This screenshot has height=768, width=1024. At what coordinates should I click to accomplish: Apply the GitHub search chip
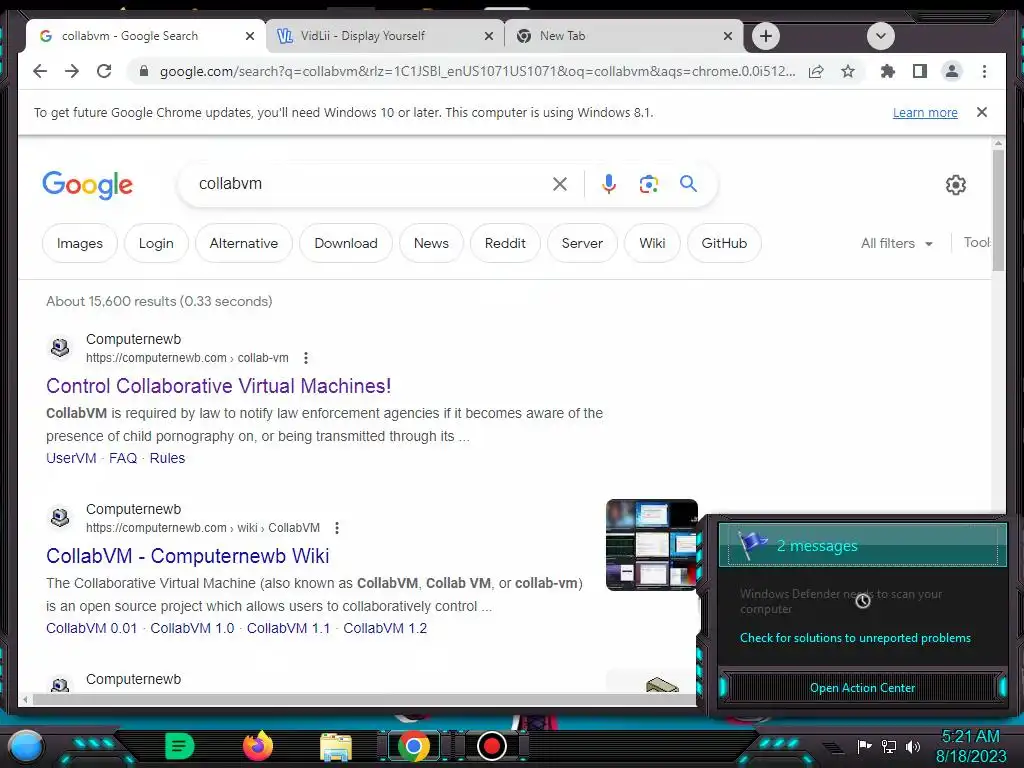pyautogui.click(x=724, y=243)
